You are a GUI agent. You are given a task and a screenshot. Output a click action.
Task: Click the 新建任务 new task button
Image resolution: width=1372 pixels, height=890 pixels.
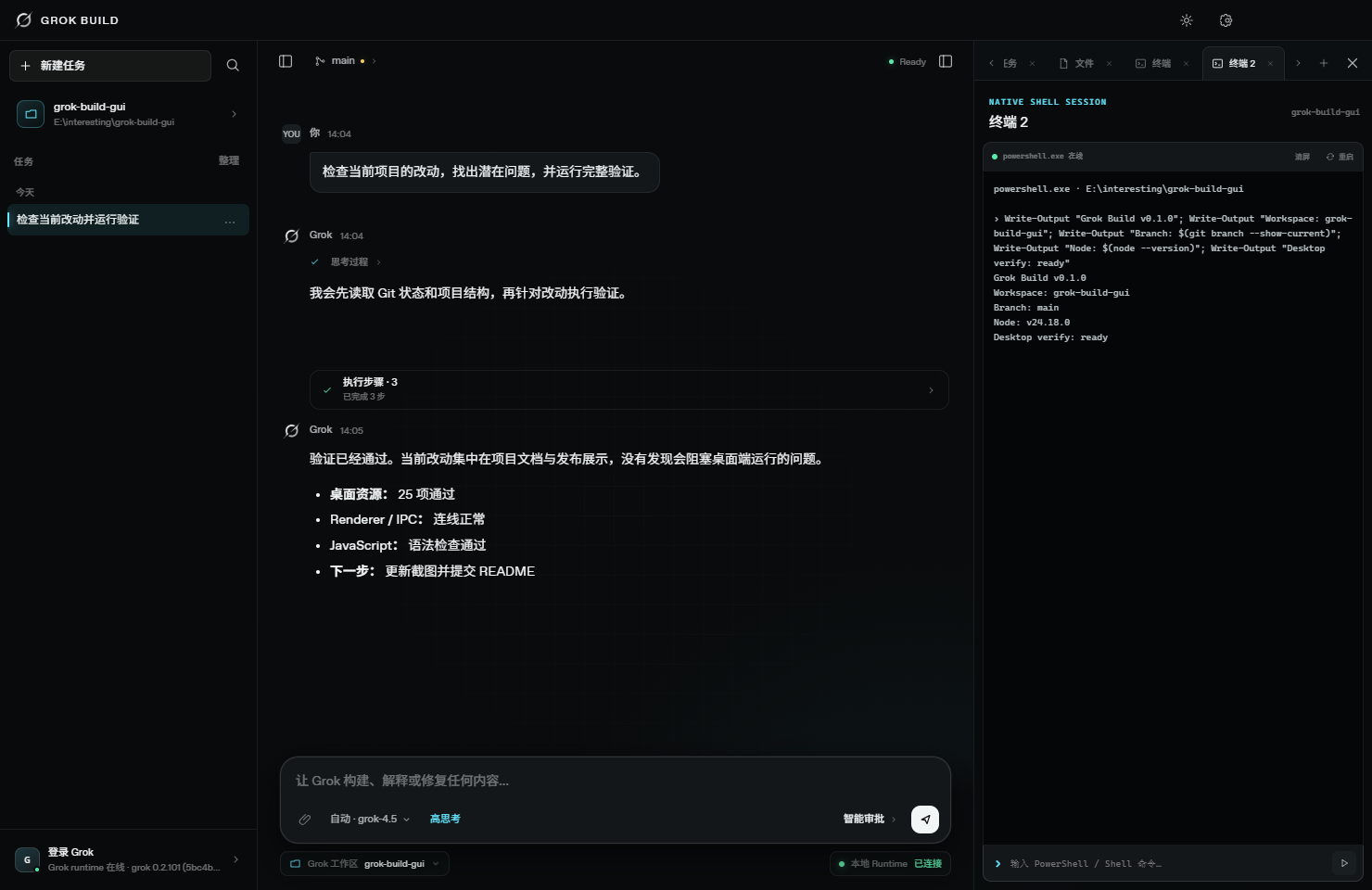[110, 66]
